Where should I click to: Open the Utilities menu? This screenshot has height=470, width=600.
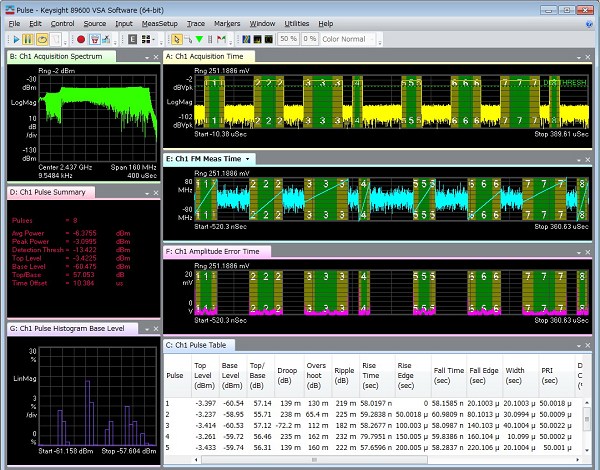[297, 22]
